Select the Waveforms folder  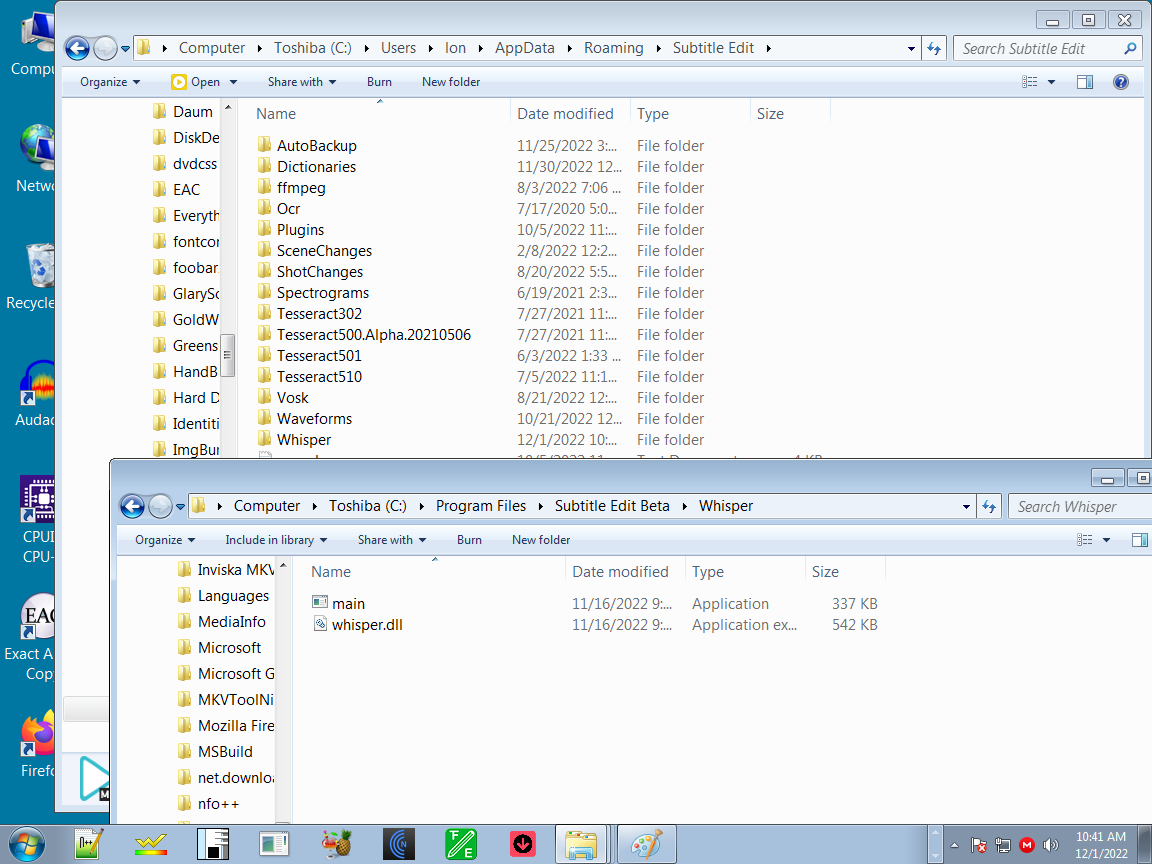(314, 418)
